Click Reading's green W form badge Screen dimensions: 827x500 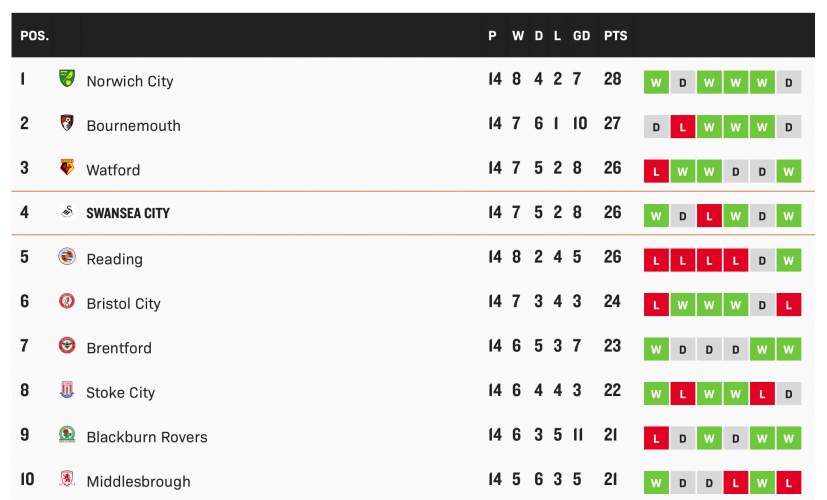click(x=789, y=261)
